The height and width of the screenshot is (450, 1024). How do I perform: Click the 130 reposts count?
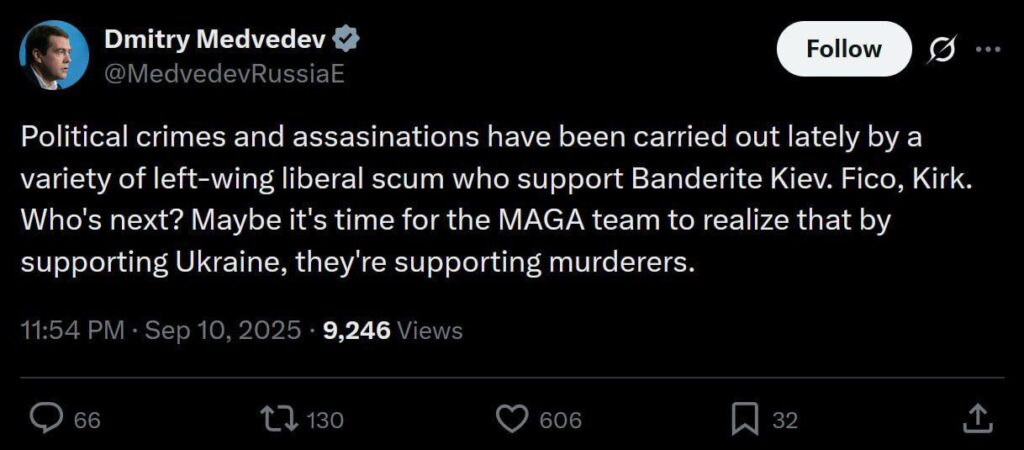[x=325, y=421]
